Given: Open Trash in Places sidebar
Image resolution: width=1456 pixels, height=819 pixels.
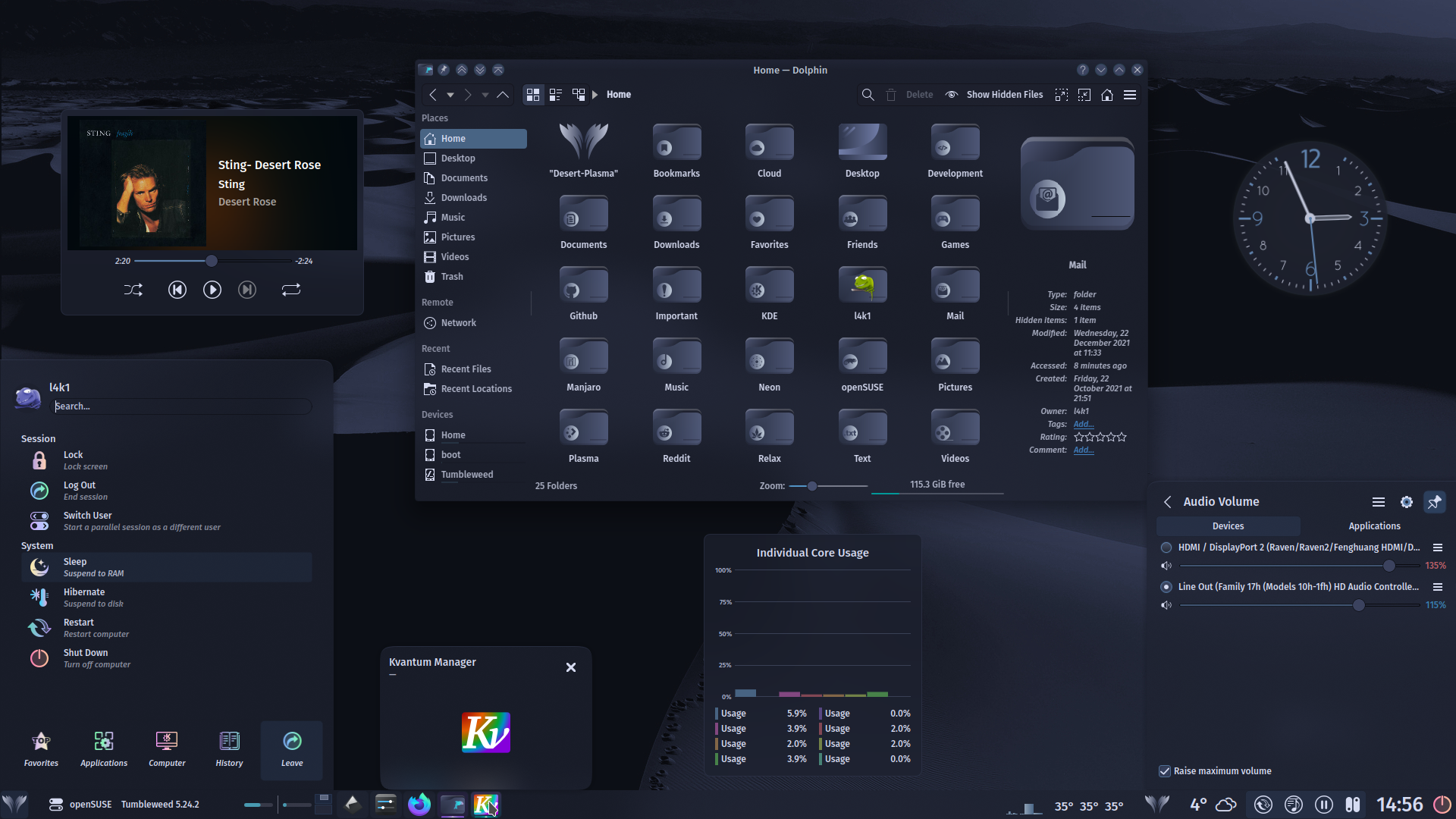Looking at the screenshot, I should click(x=473, y=277).
